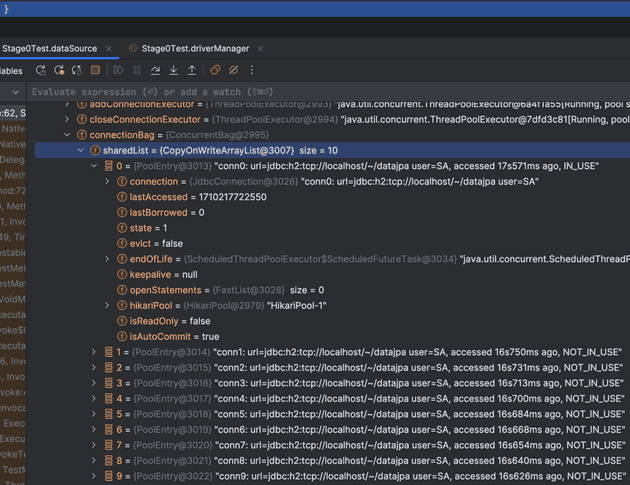Click the value 1710217722550
The height and width of the screenshot is (485, 630).
click(233, 197)
